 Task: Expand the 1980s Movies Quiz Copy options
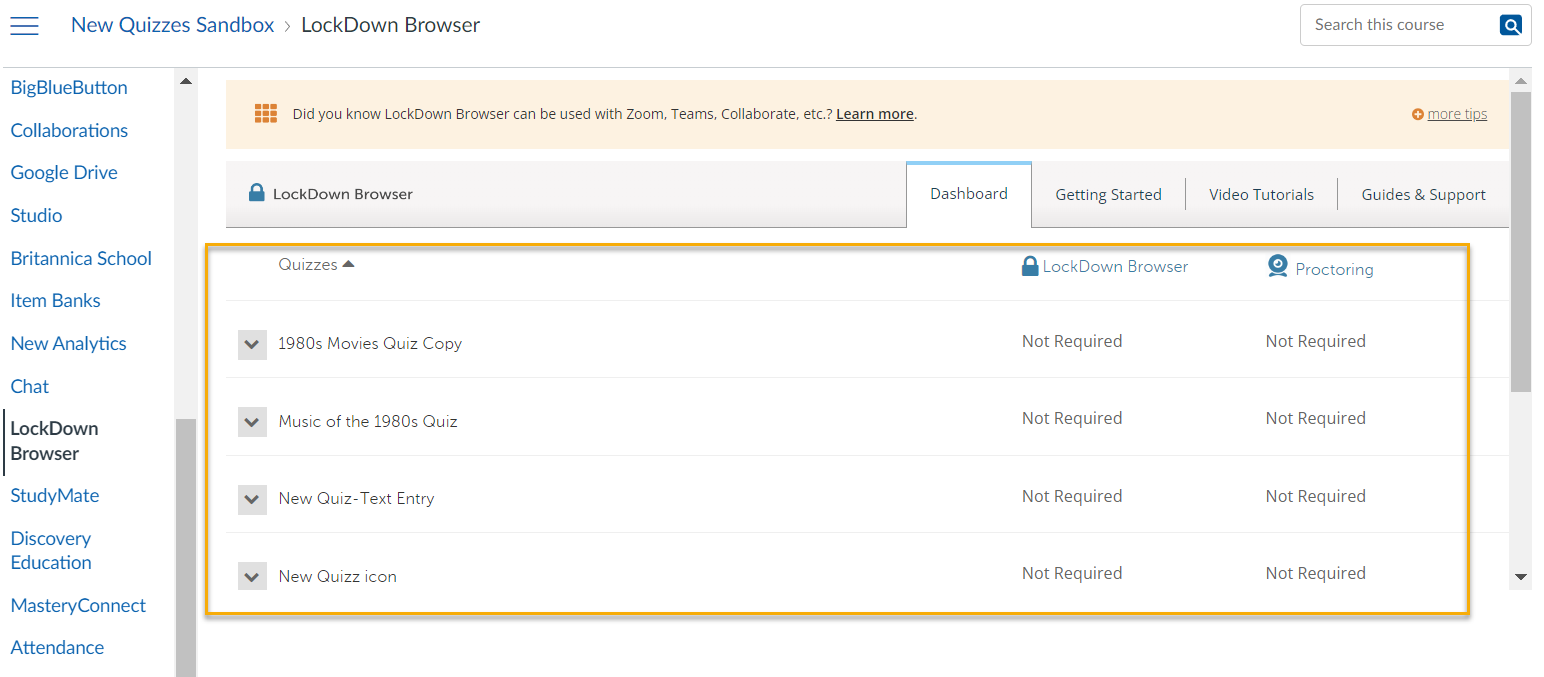pos(252,345)
